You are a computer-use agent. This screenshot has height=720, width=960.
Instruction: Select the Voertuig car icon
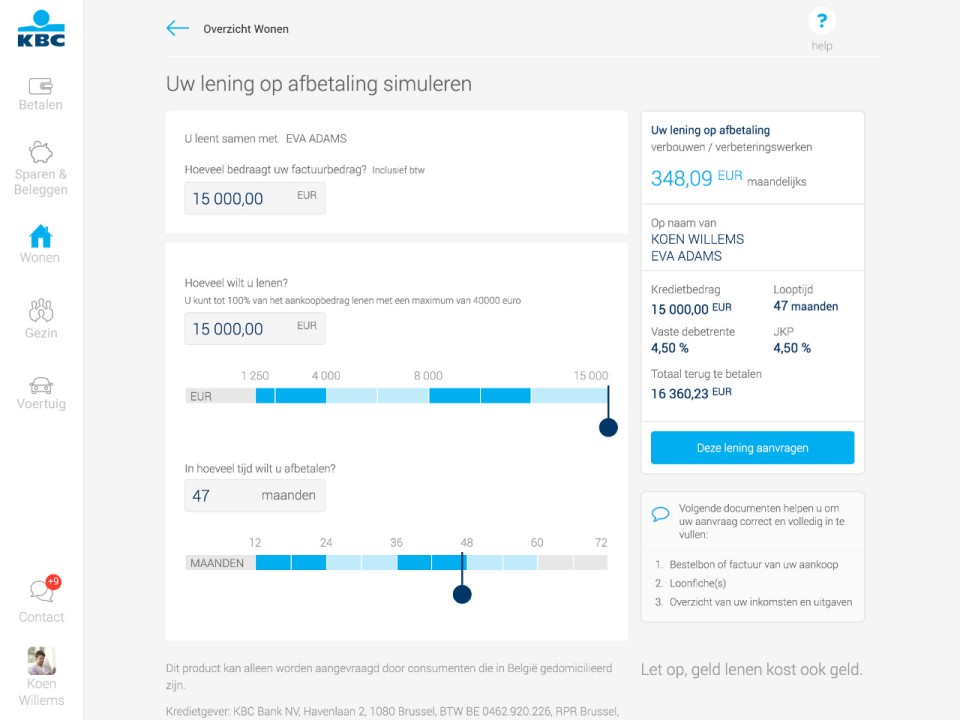coord(40,387)
